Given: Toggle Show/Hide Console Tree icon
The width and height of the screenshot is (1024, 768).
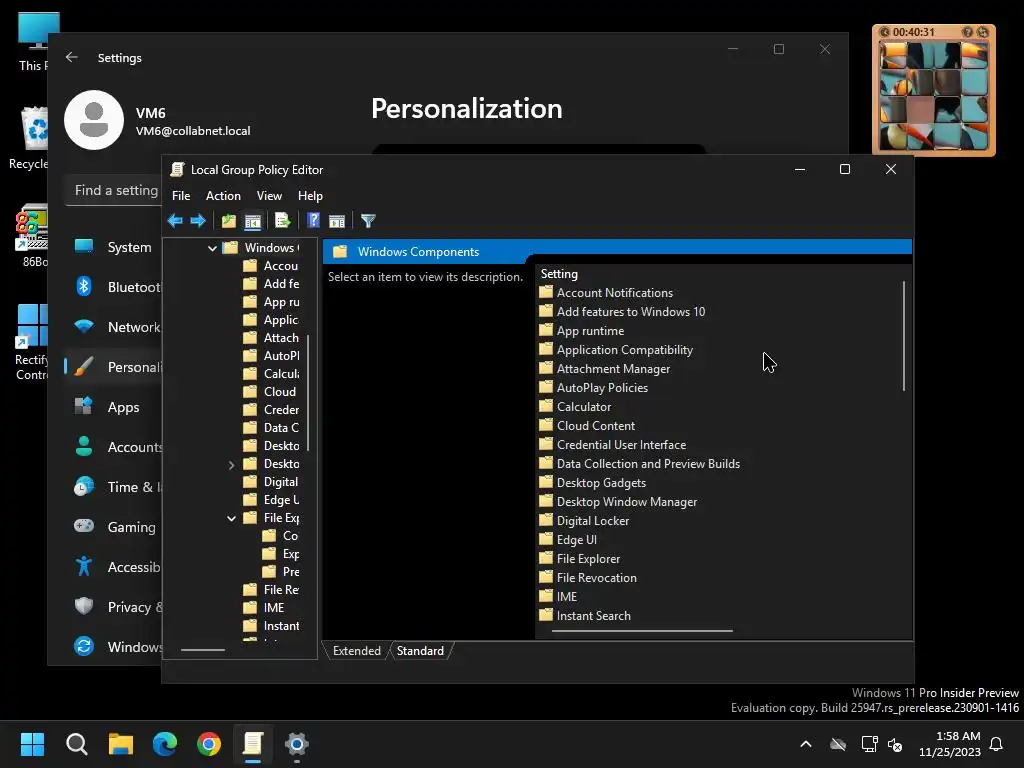Looking at the screenshot, I should pyautogui.click(x=253, y=221).
